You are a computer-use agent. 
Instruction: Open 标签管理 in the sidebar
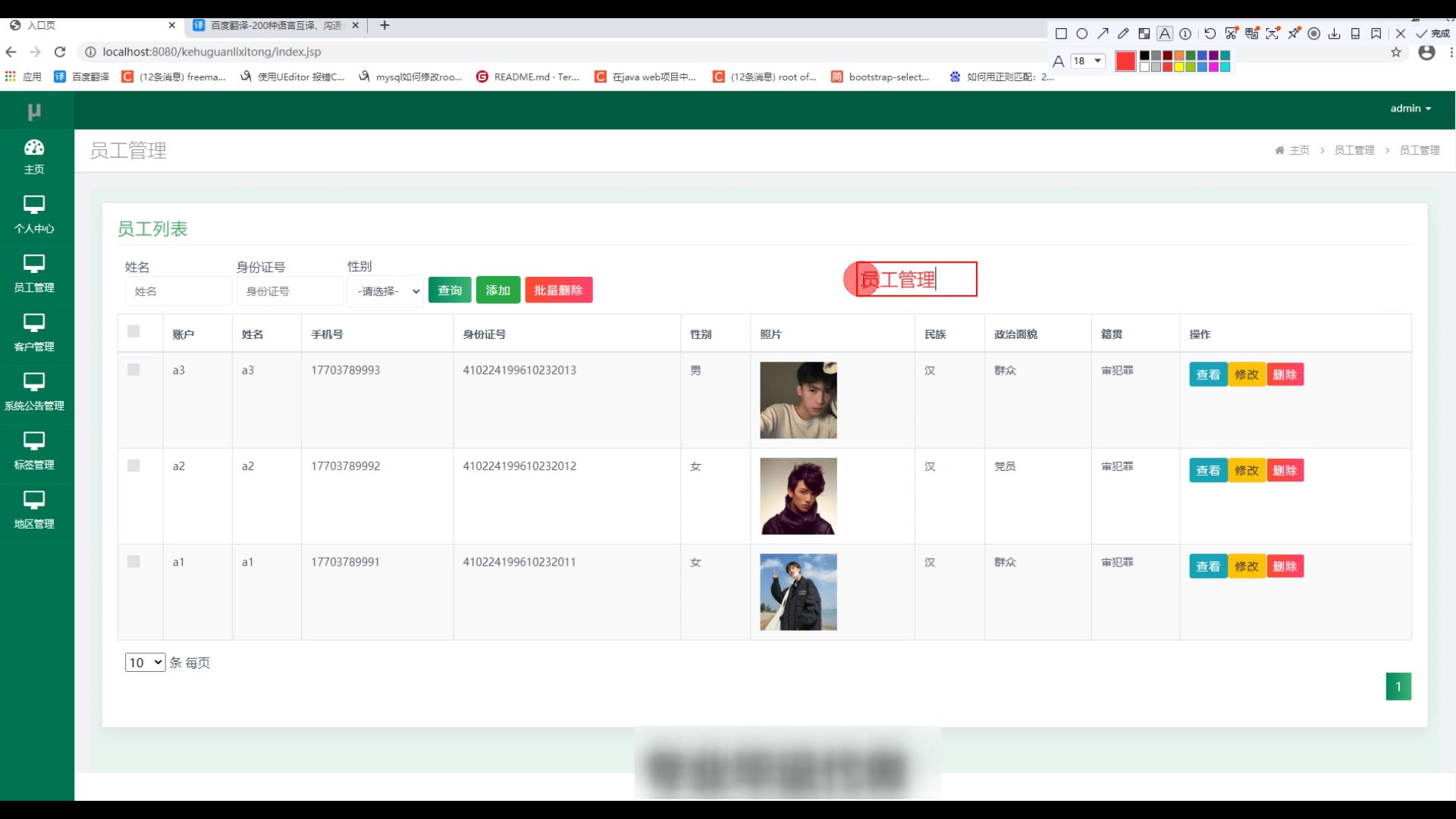(x=34, y=452)
